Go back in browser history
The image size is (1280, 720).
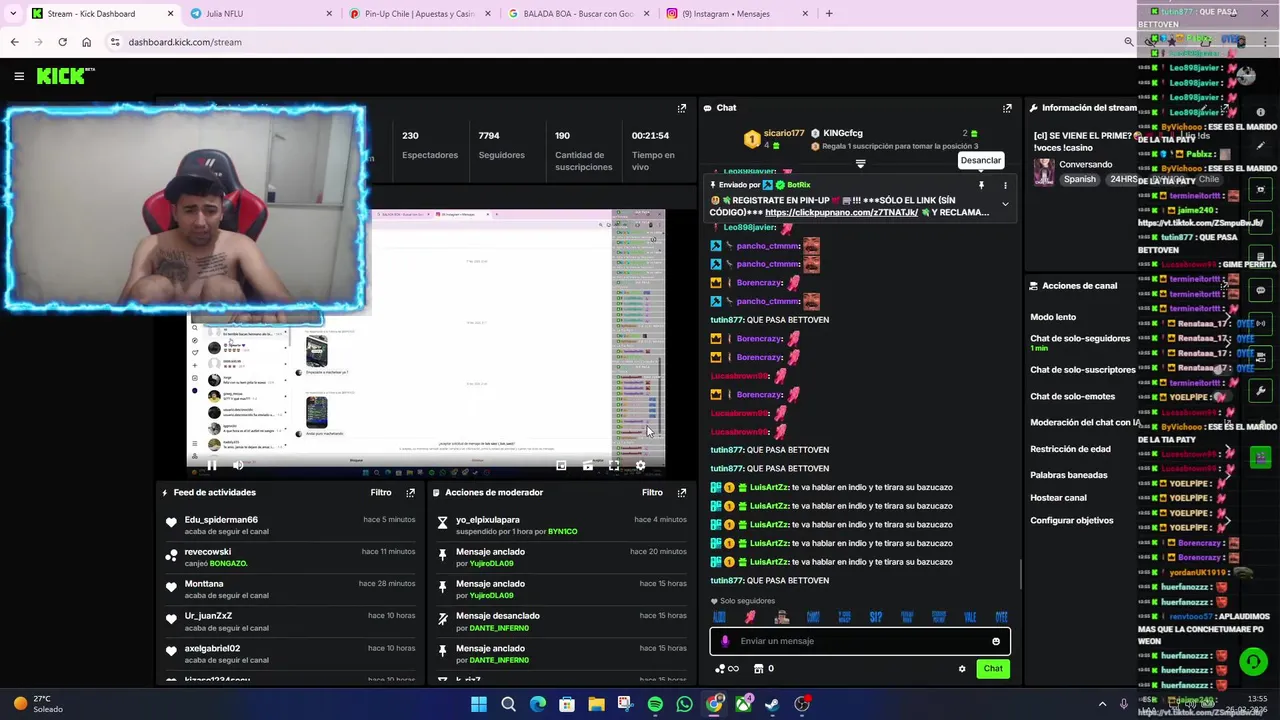click(x=14, y=42)
